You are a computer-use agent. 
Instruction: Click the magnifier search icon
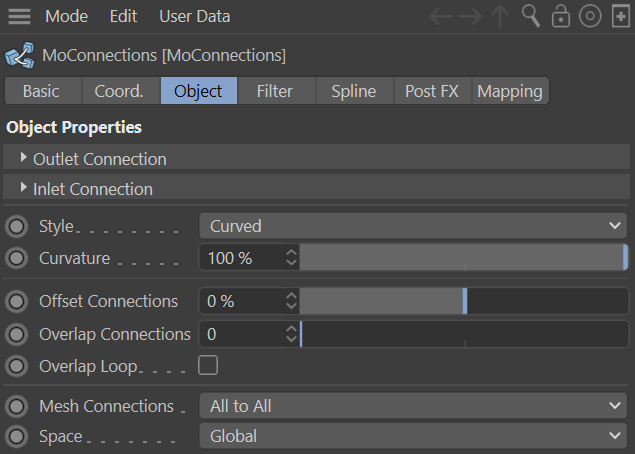[x=531, y=17]
